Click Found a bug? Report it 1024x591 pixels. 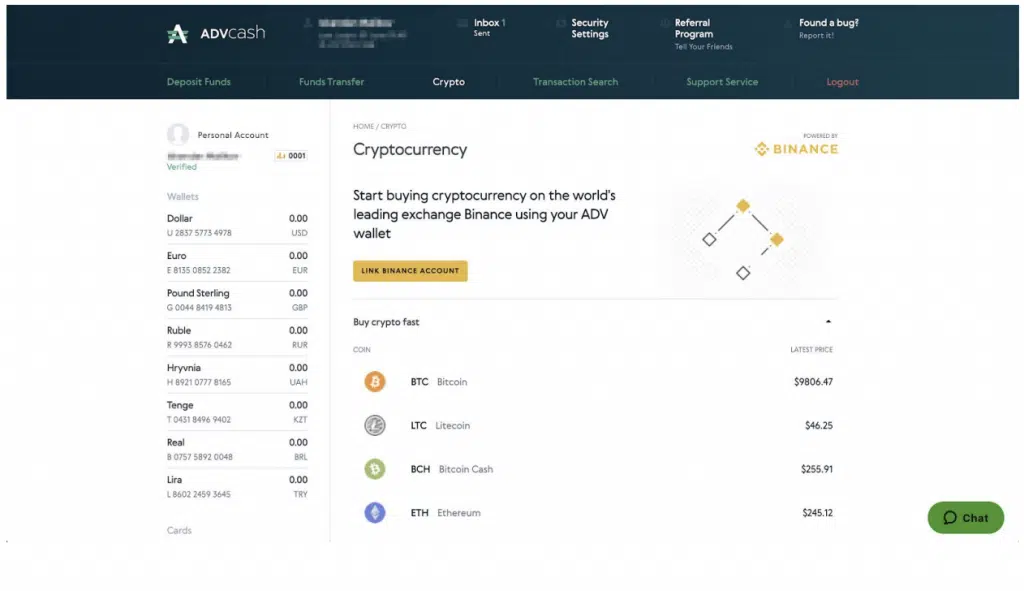(829, 28)
